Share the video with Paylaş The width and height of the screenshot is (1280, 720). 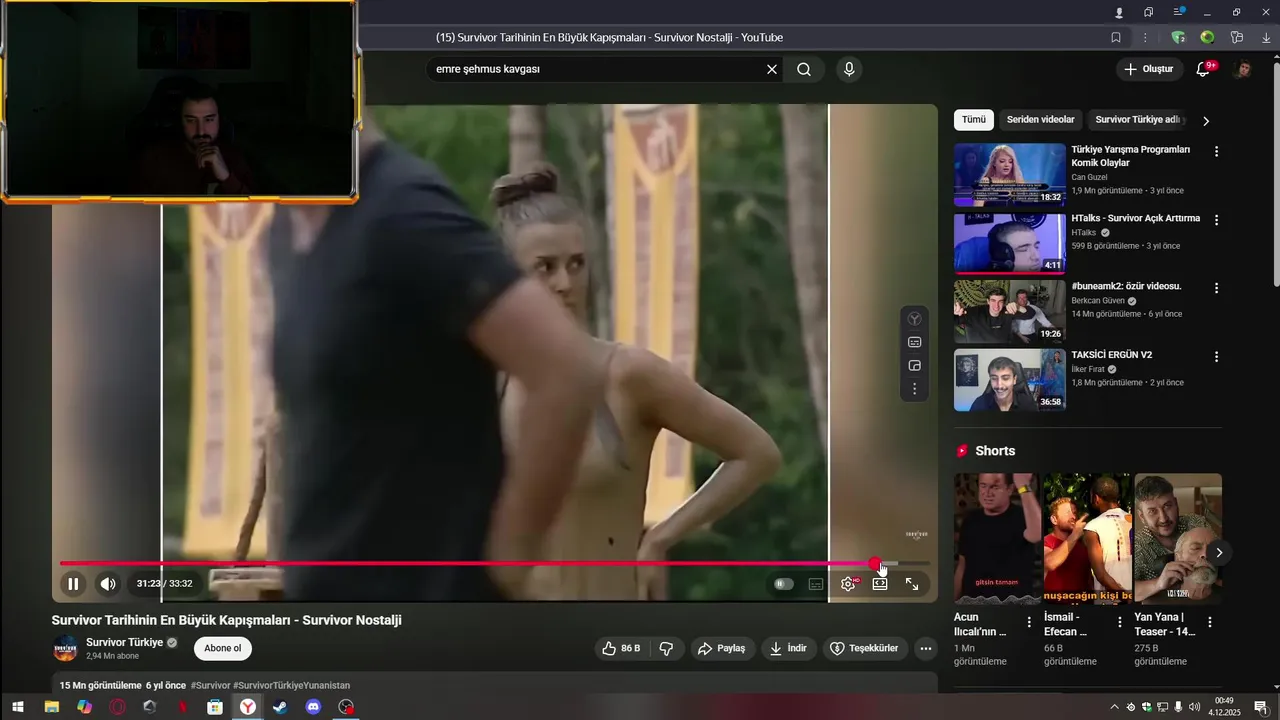tap(721, 648)
